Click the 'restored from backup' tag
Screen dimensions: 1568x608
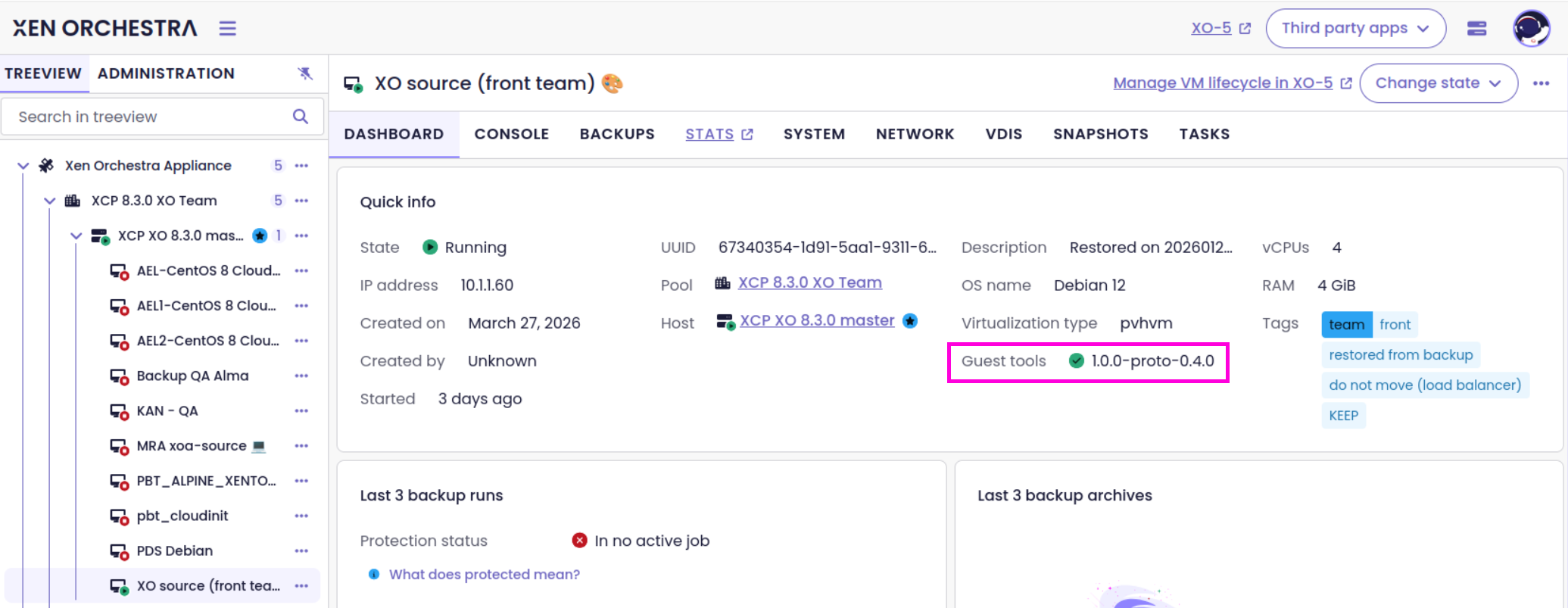click(1401, 355)
